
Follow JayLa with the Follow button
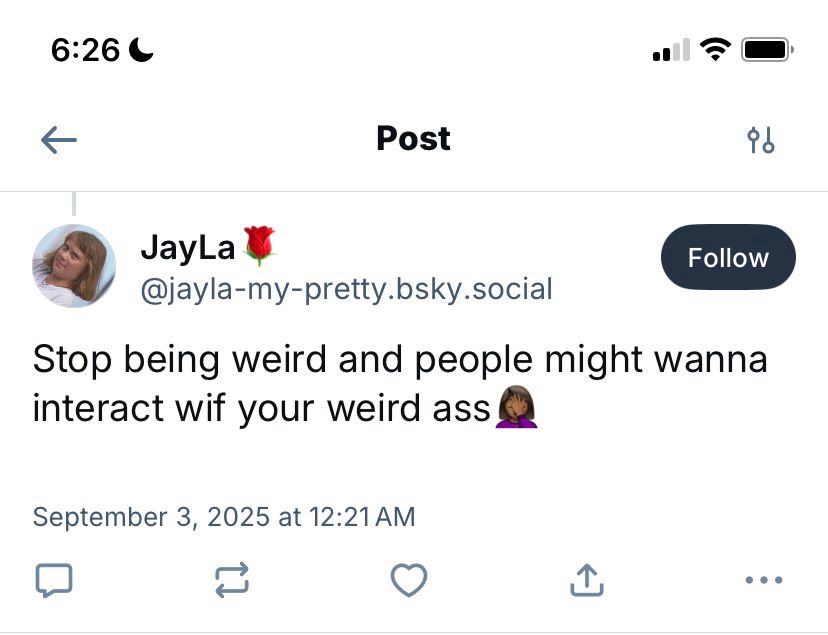[728, 257]
